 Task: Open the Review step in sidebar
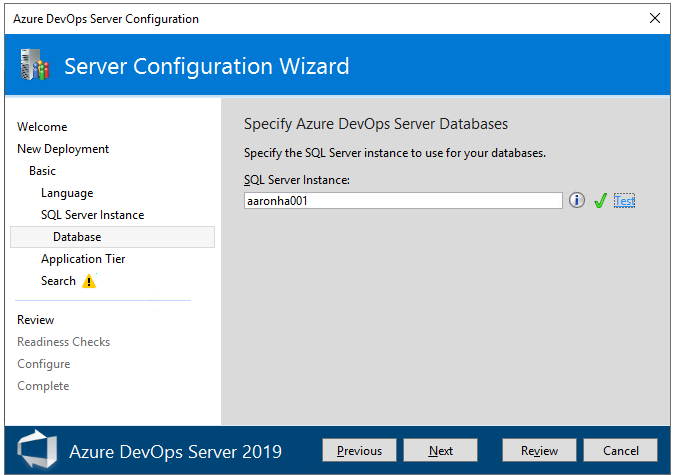tap(36, 320)
